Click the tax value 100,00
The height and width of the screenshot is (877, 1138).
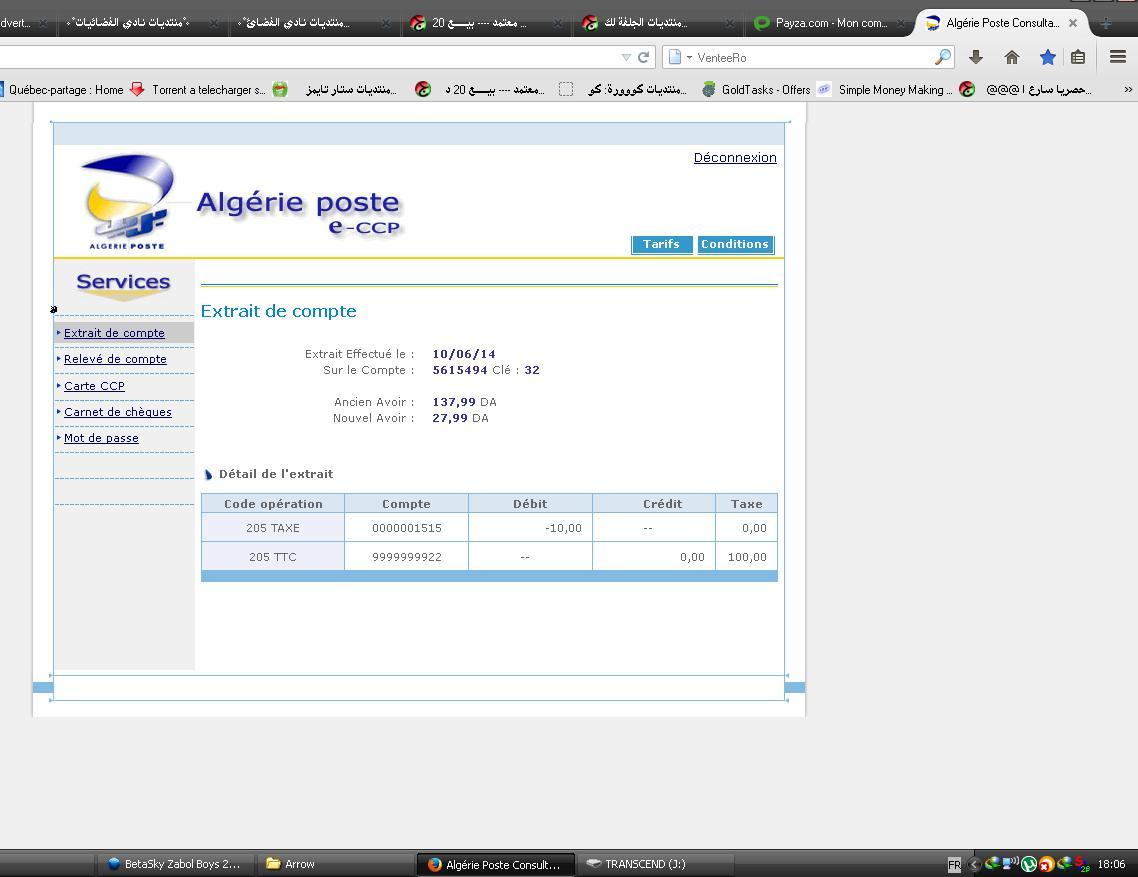[x=747, y=558]
